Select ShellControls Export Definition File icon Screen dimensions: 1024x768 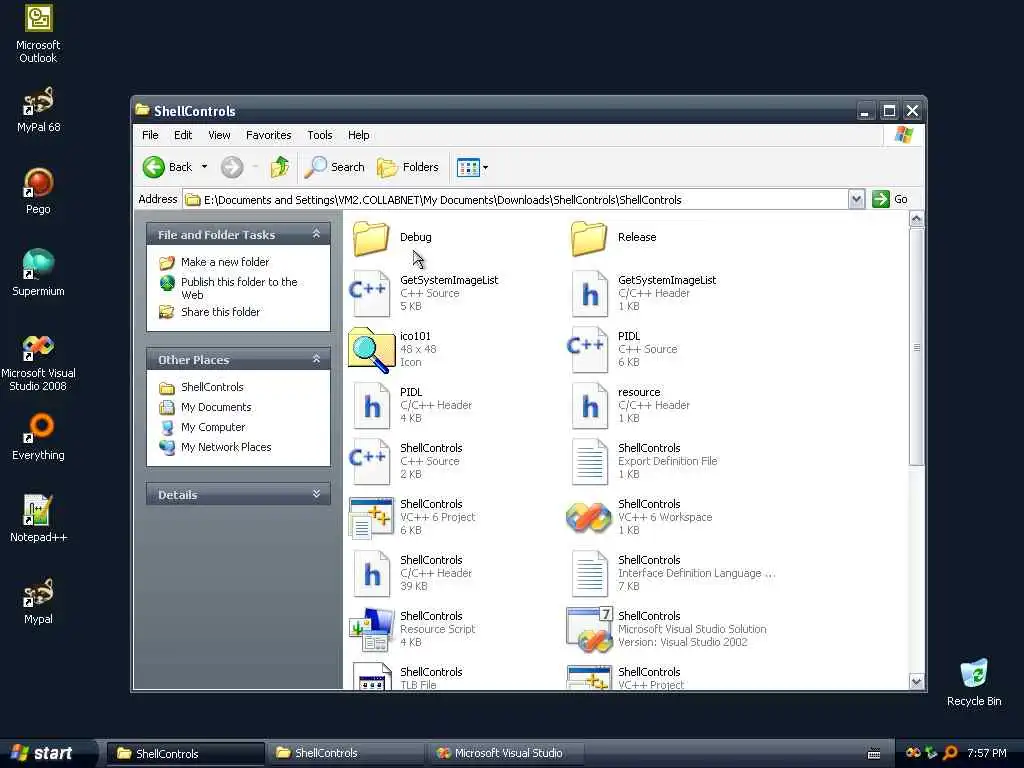589,462
